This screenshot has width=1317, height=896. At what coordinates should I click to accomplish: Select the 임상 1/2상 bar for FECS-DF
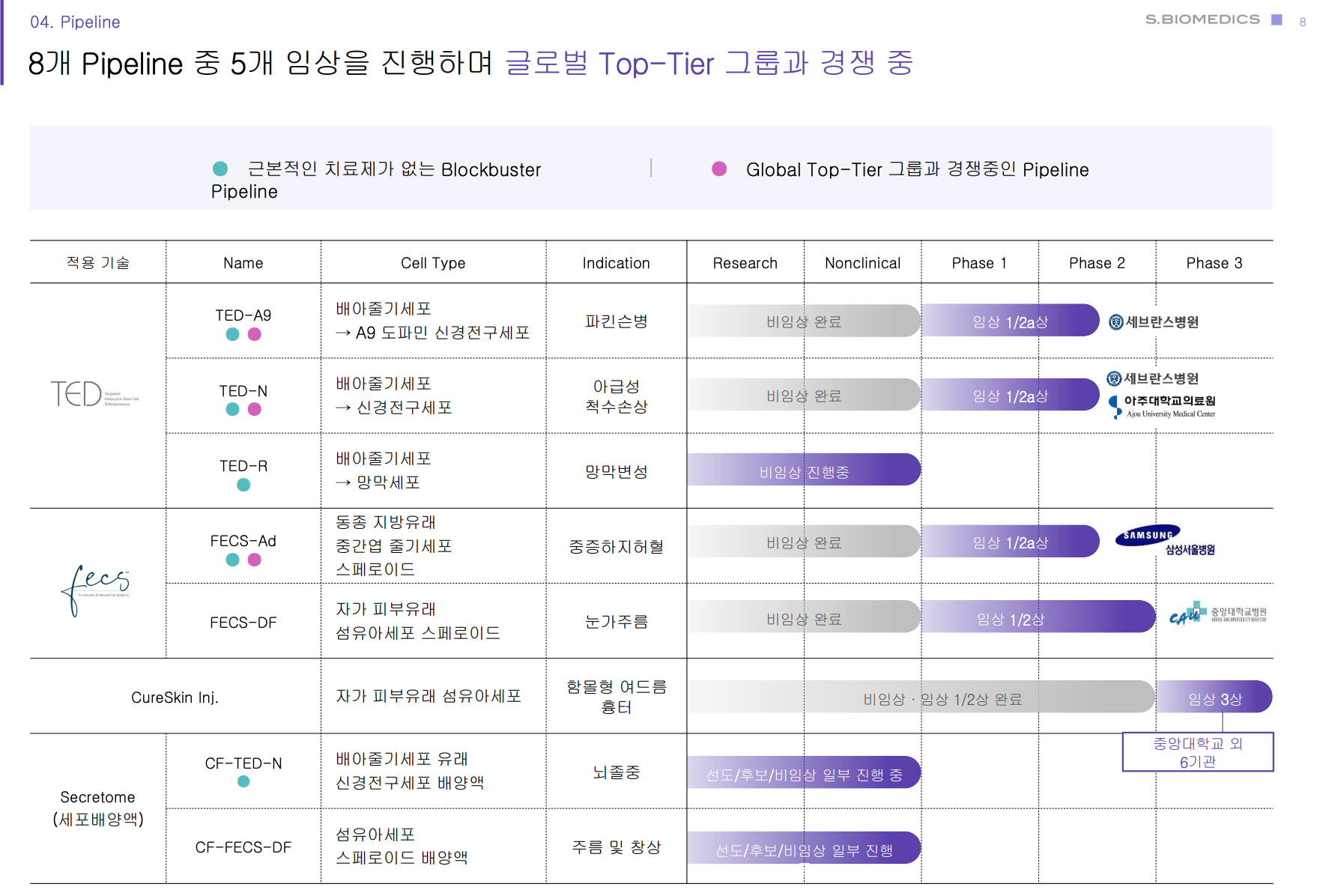point(1038,617)
